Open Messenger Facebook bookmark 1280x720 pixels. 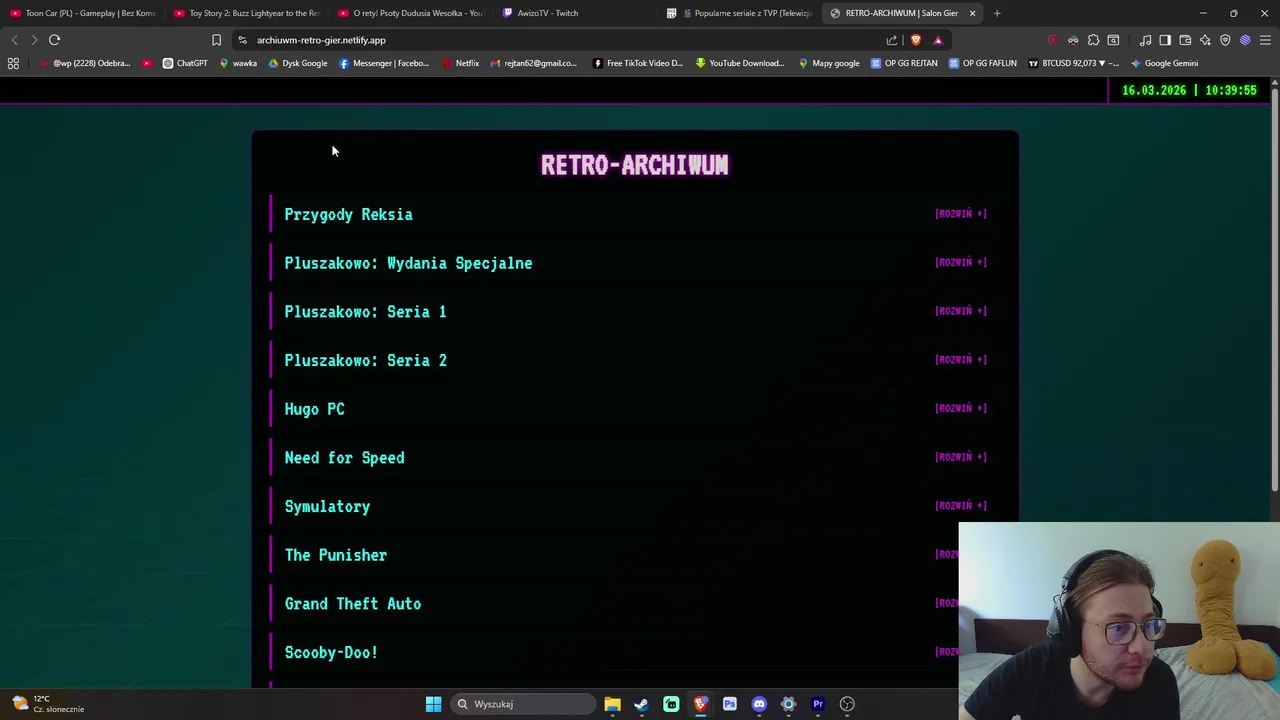tap(384, 63)
